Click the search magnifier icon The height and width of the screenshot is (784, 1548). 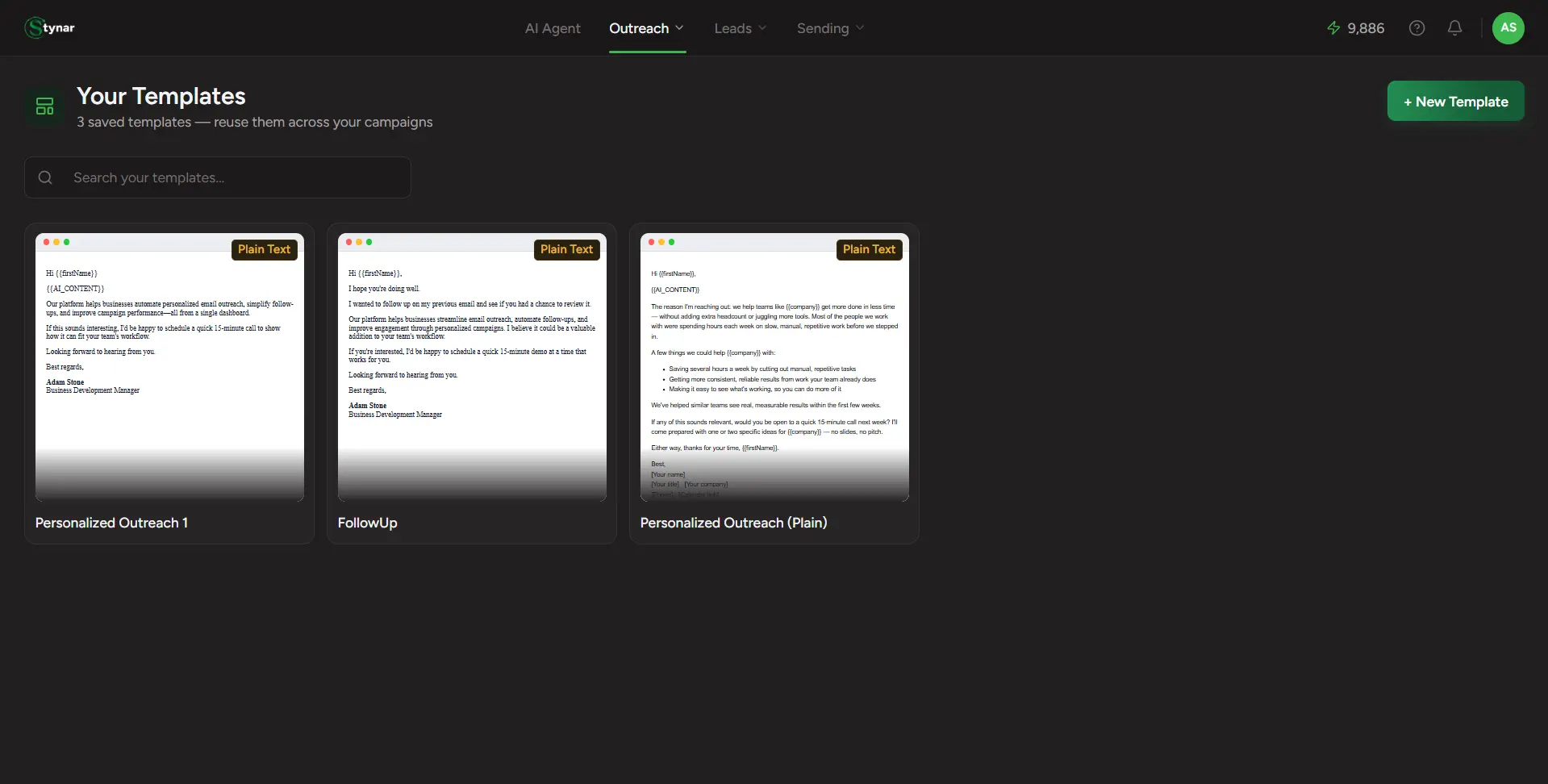(45, 177)
